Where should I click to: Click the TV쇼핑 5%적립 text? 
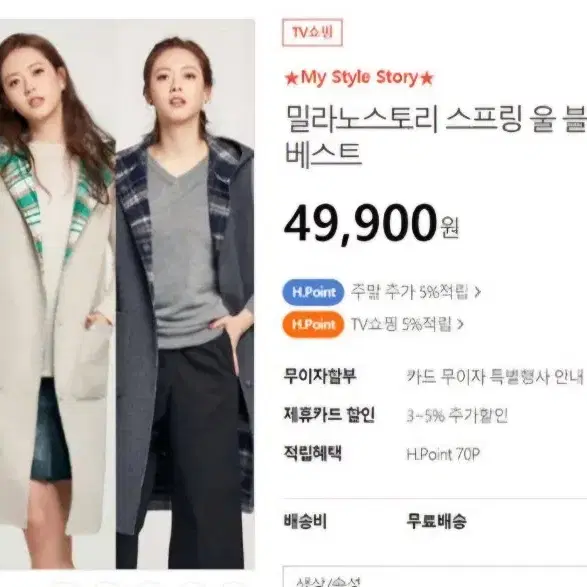(x=401, y=324)
